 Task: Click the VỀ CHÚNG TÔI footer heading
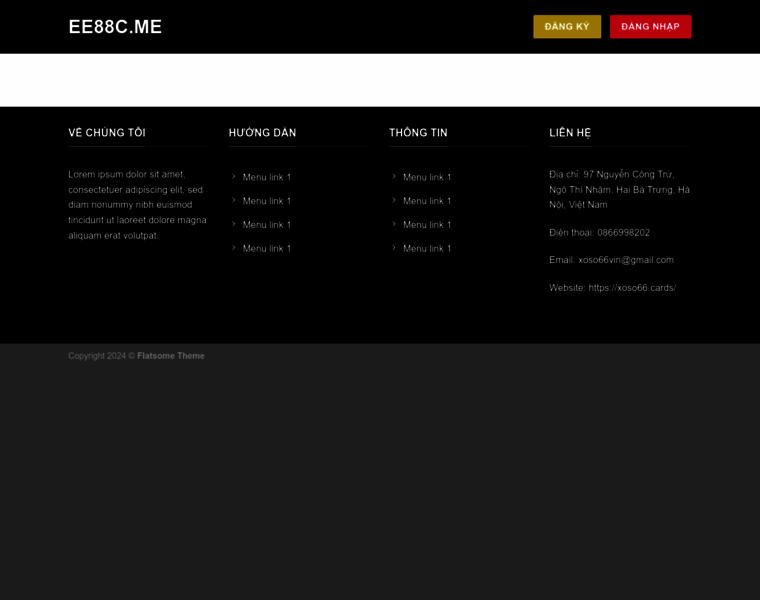pyautogui.click(x=107, y=133)
